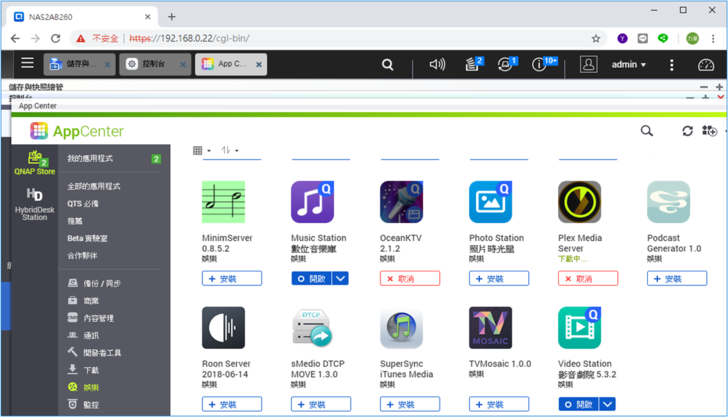This screenshot has height=417, width=728.
Task: Open the QTS main menu hamburger icon
Action: (x=27, y=63)
